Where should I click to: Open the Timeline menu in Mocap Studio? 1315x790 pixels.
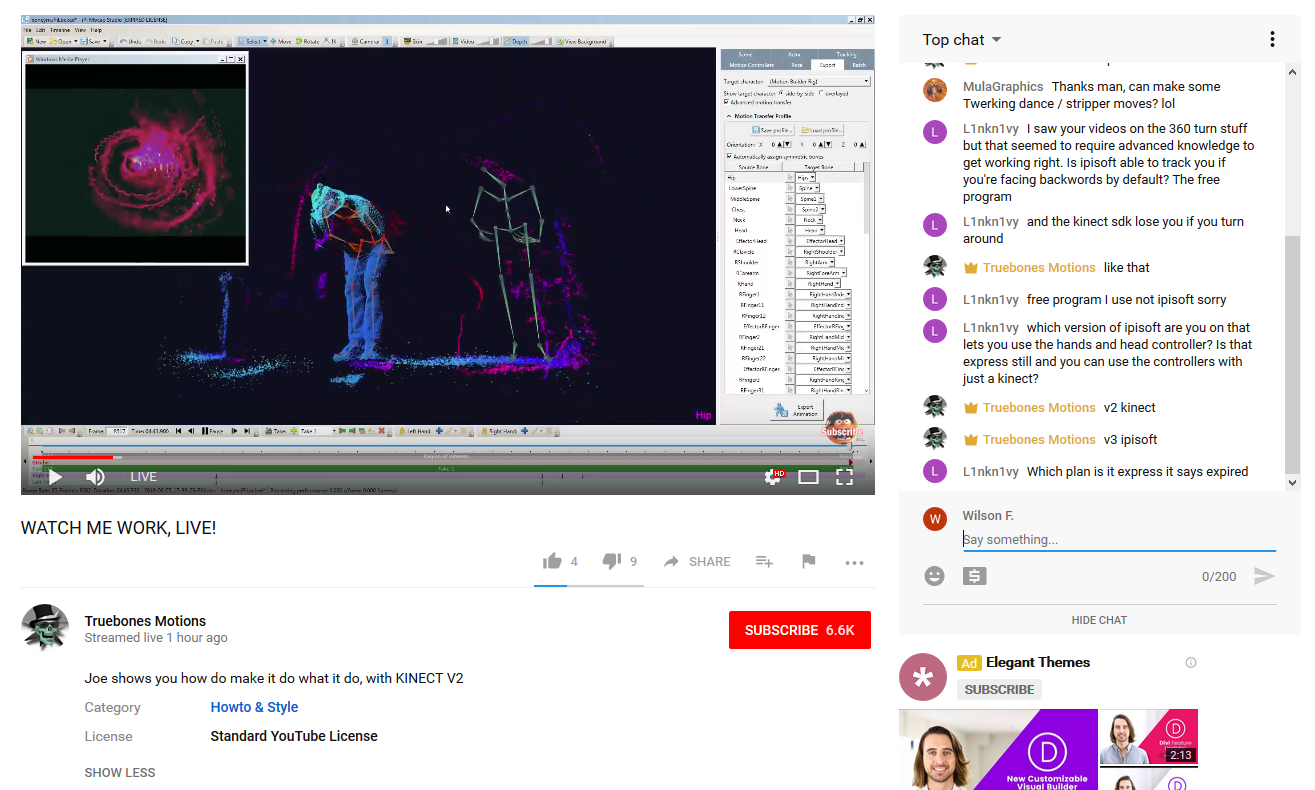point(60,30)
